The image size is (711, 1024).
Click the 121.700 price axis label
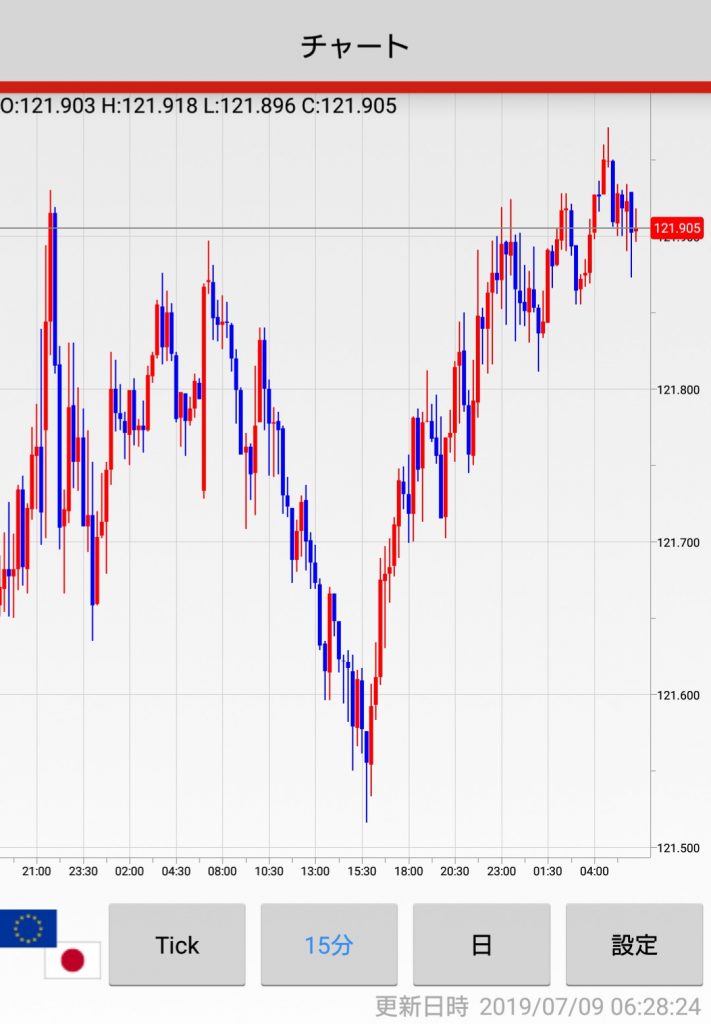(677, 543)
